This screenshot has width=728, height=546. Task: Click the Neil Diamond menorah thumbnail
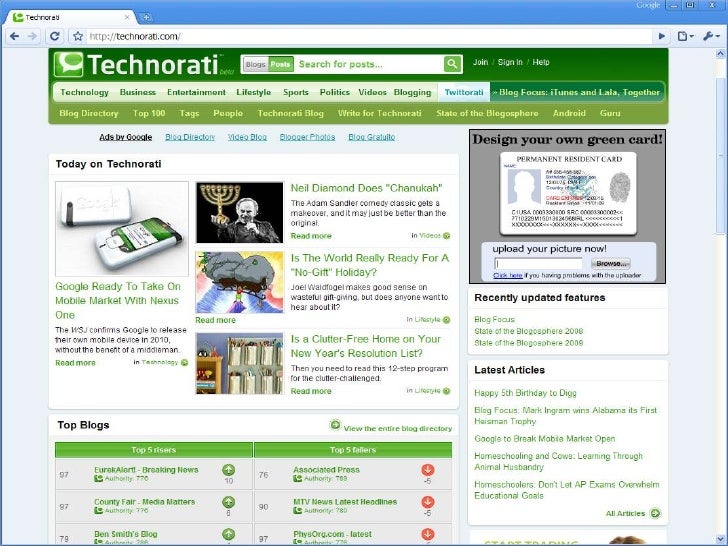click(x=240, y=212)
